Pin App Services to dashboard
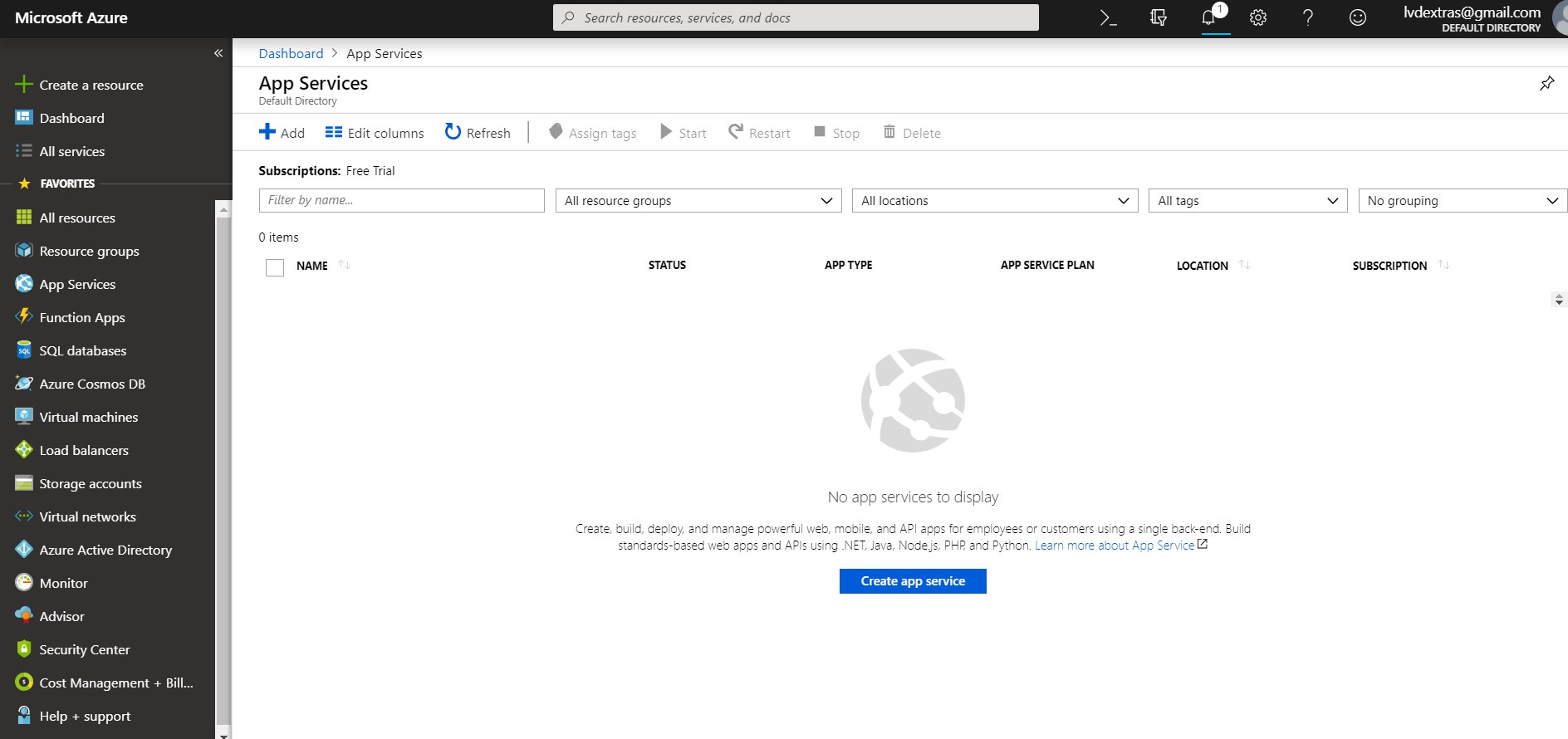 [x=1546, y=83]
